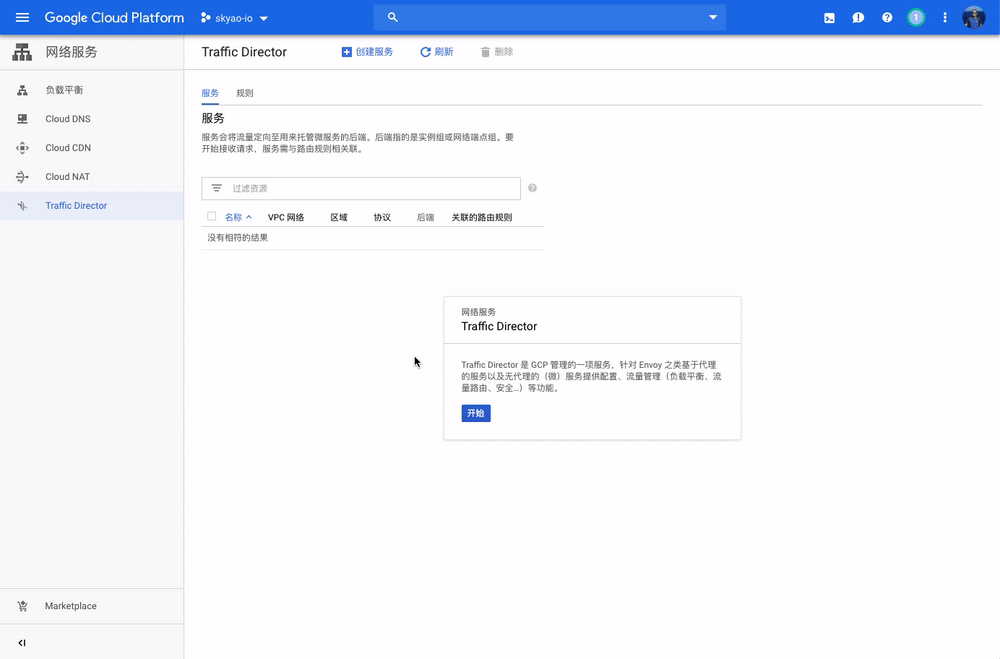The height and width of the screenshot is (659, 1000).
Task: Open the skyao-io project selector
Action: tap(235, 18)
